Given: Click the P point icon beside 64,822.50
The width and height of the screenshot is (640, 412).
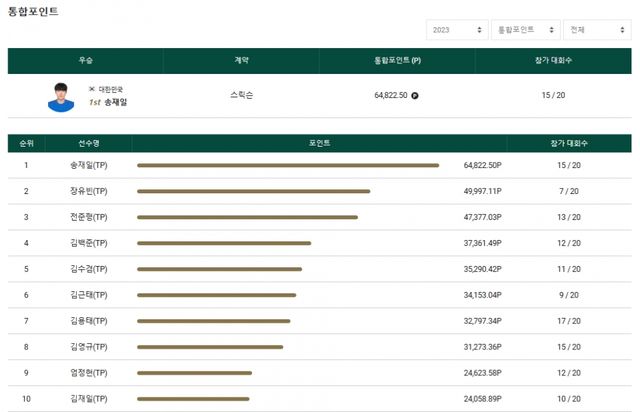Looking at the screenshot, I should [x=415, y=96].
